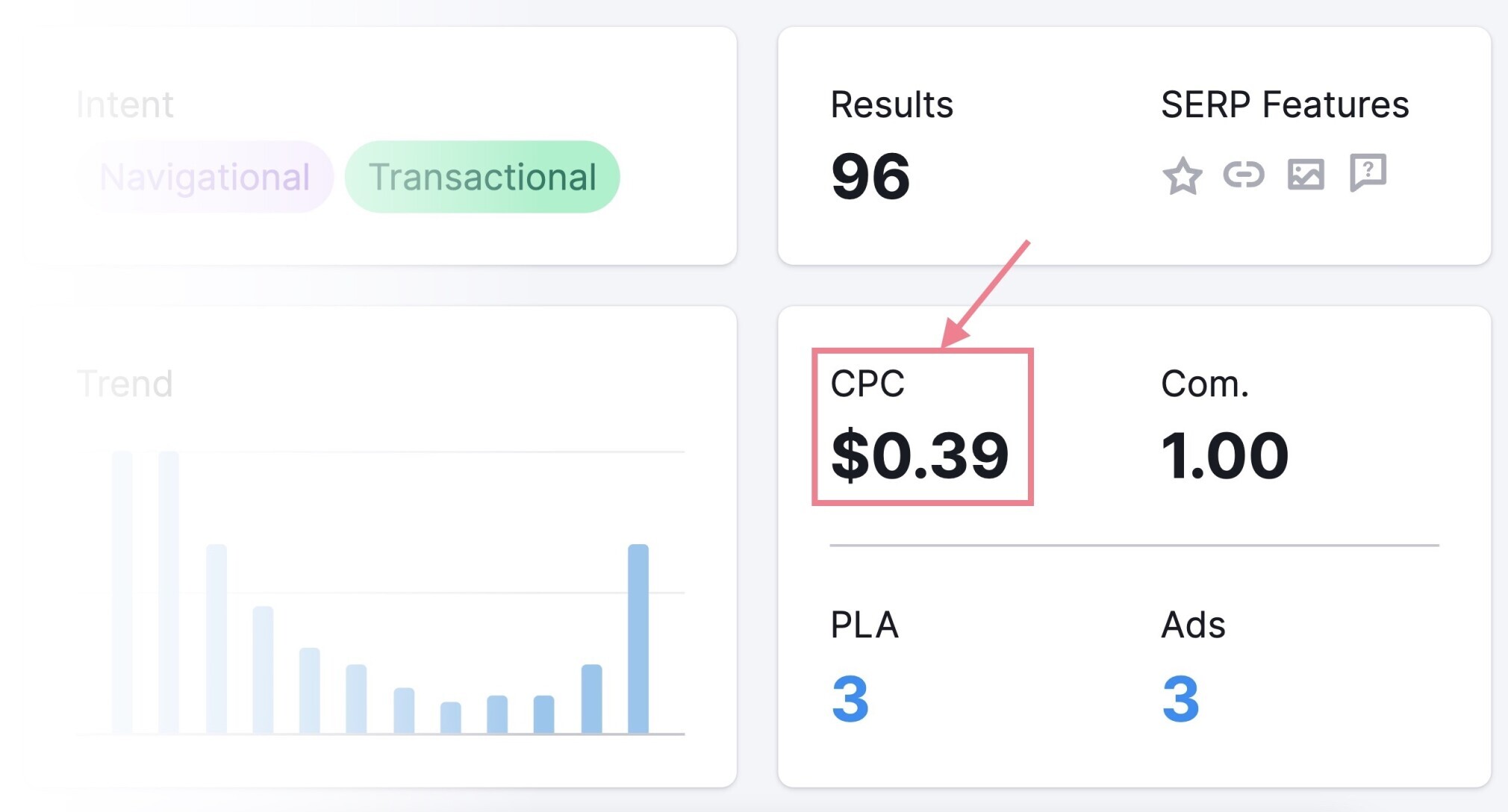
Task: Click the Com. value 1.00
Action: point(1225,455)
